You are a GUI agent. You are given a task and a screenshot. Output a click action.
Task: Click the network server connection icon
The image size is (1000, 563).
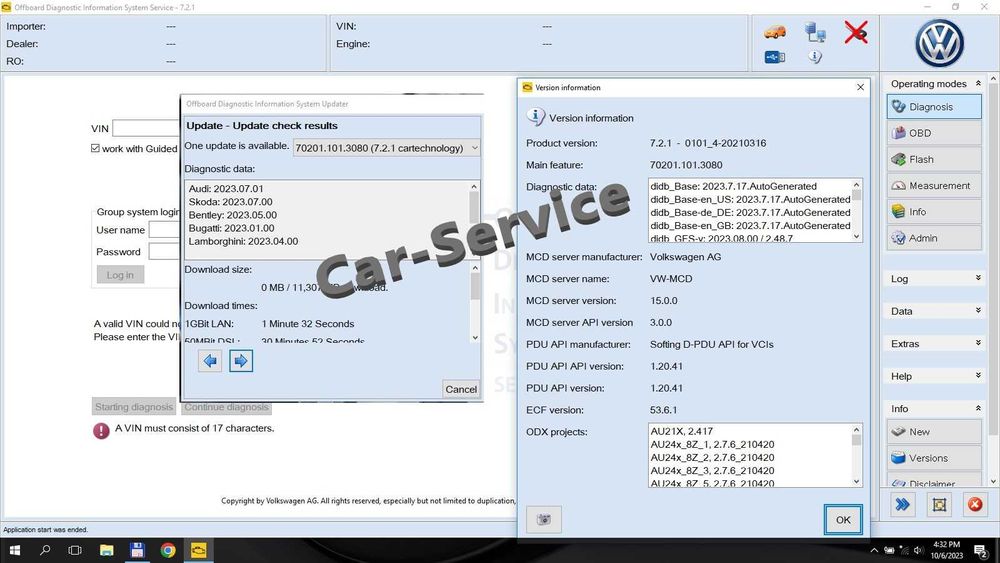814,32
